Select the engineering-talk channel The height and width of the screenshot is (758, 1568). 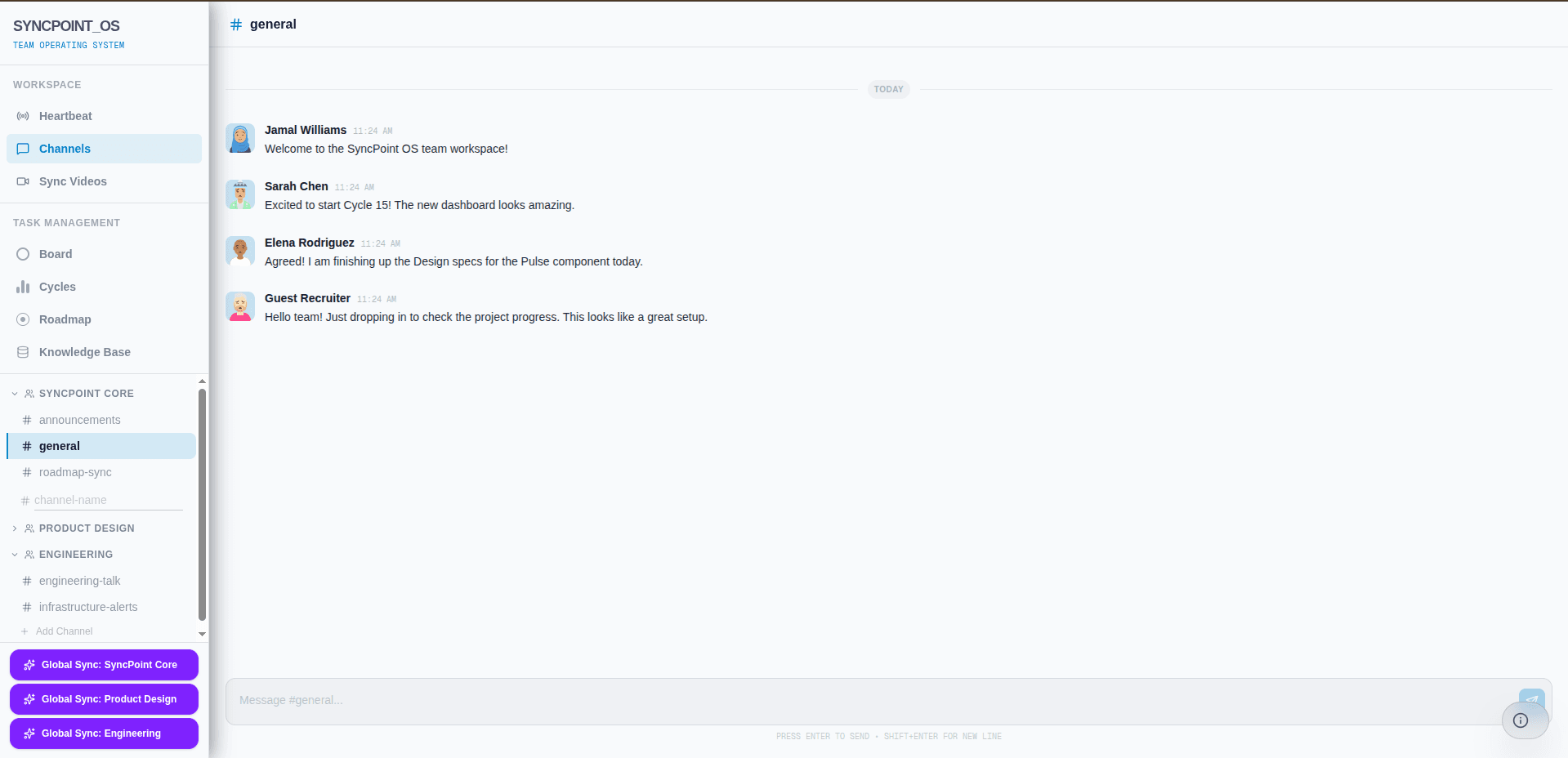click(x=79, y=581)
